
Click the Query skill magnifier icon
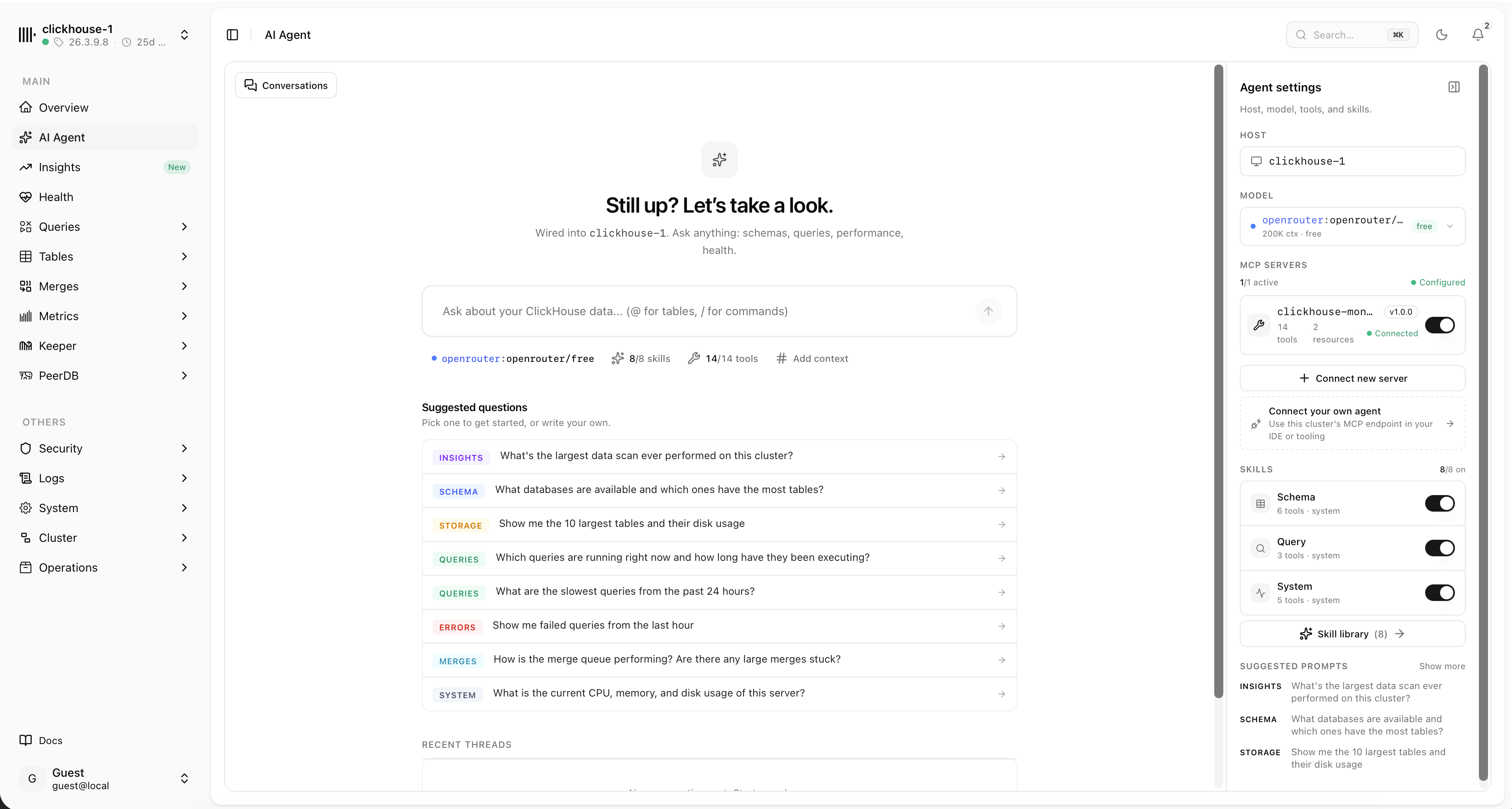point(1260,548)
